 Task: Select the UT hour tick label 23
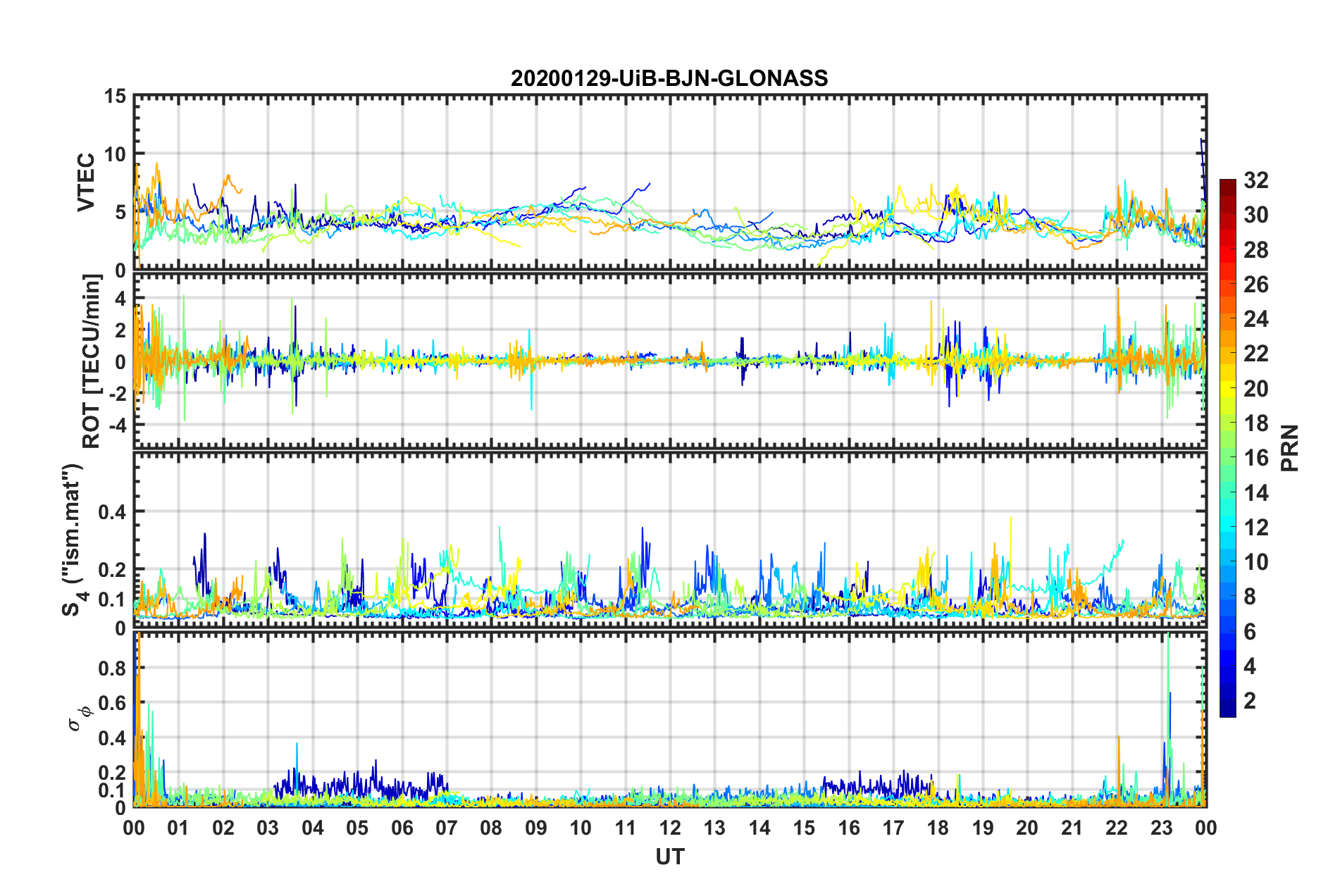coord(1162,828)
